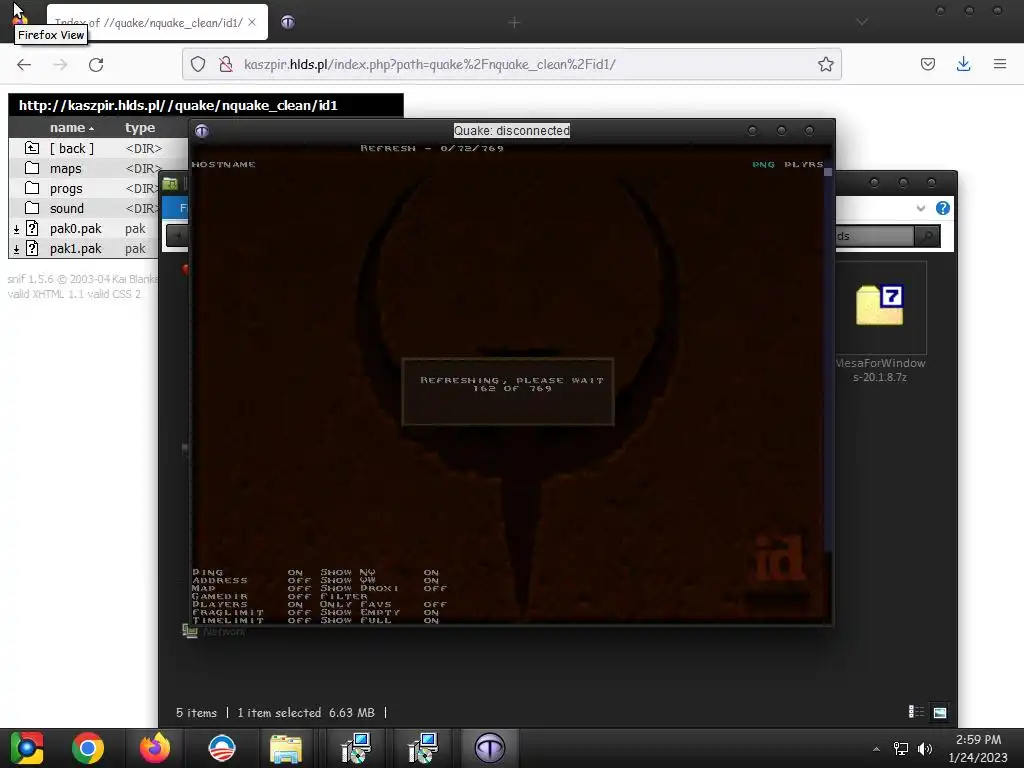The image size is (1024, 768).
Task: Select the MesaForWindows 7z archive file
Action: 880,323
